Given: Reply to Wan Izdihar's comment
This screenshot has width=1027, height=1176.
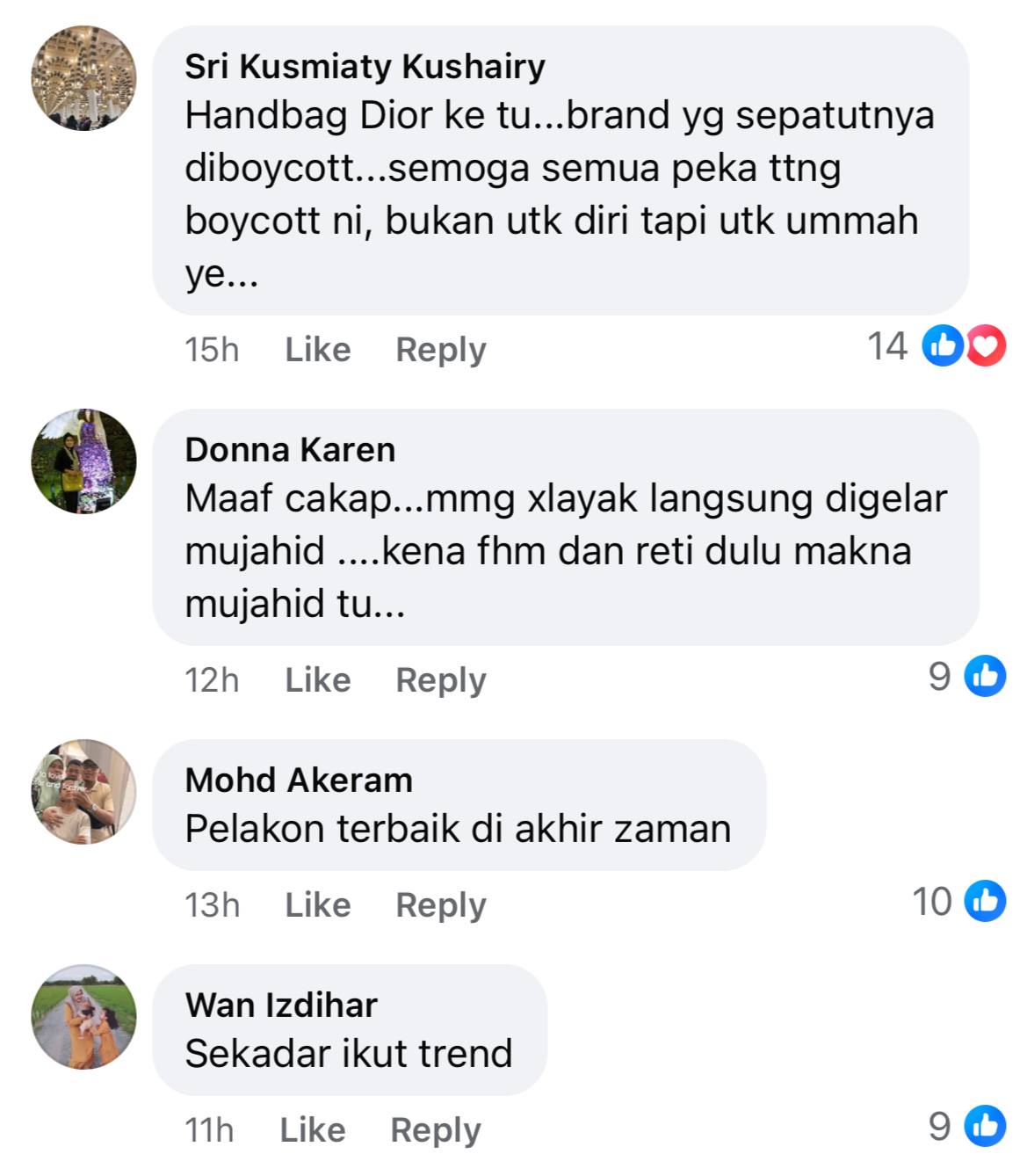Looking at the screenshot, I should (436, 1130).
